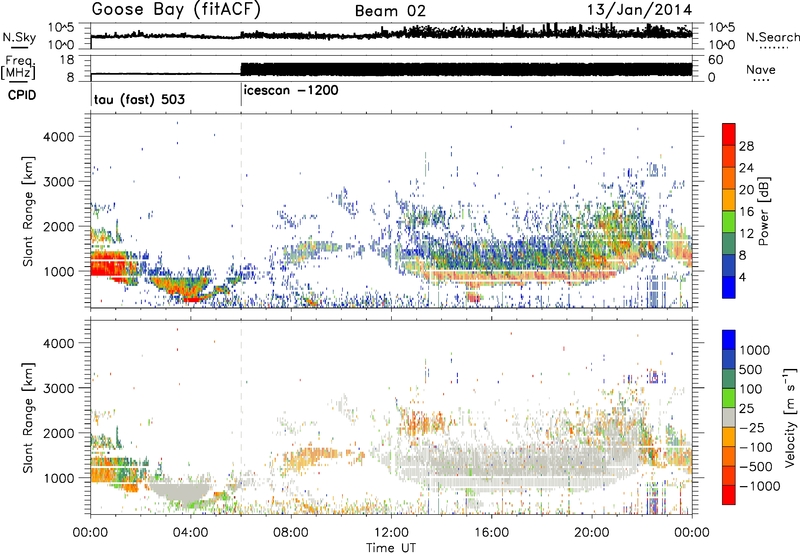Click the 'Power [dB]' color bar label

[763, 211]
